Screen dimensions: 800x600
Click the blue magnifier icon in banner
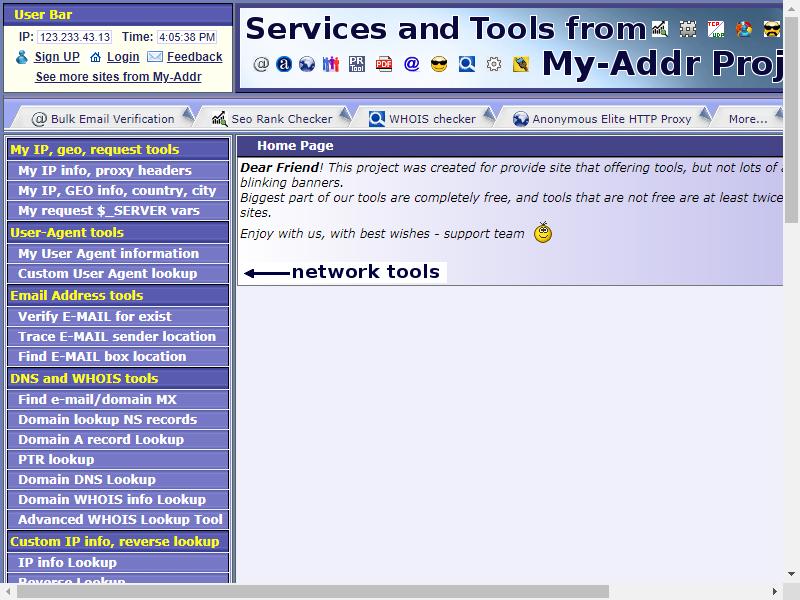(x=466, y=64)
